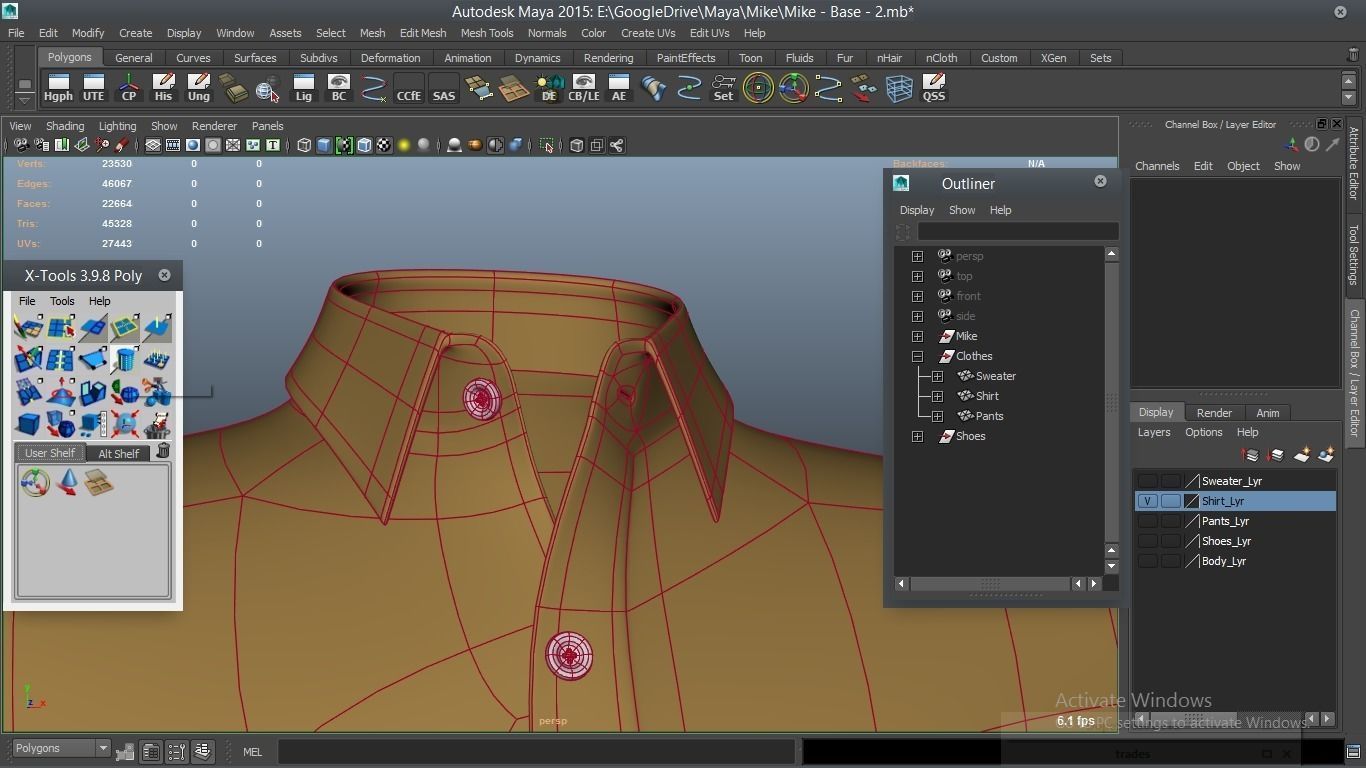Click the lattice cube shelf icon
Viewport: 1366px width, 768px height.
pos(899,88)
